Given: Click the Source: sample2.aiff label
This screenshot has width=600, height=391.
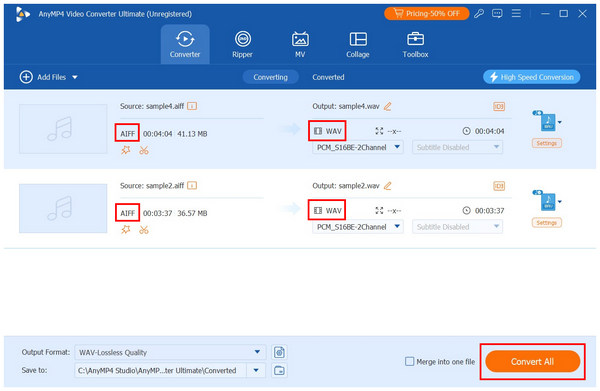Looking at the screenshot, I should point(152,186).
